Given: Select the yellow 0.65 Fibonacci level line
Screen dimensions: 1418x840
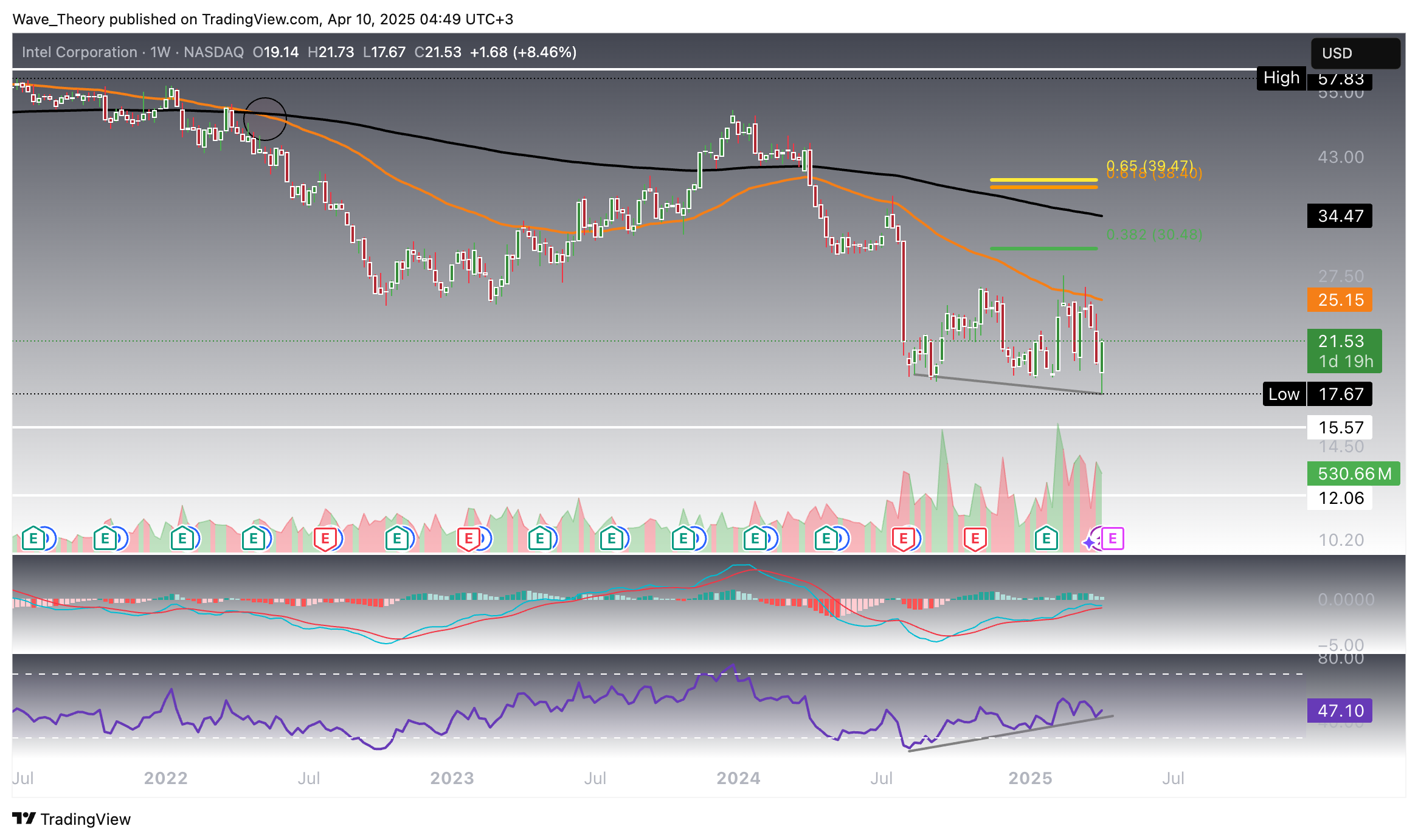Looking at the screenshot, I should [x=1043, y=180].
